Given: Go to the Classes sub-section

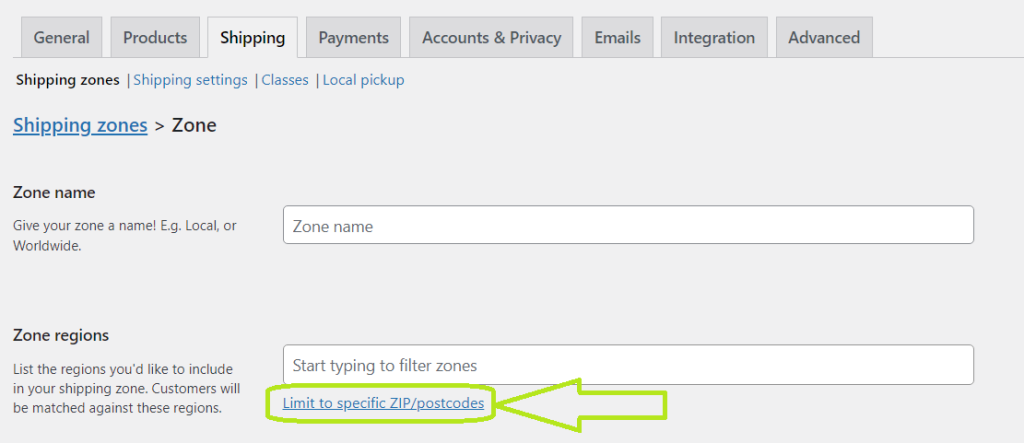Looking at the screenshot, I should pos(285,80).
